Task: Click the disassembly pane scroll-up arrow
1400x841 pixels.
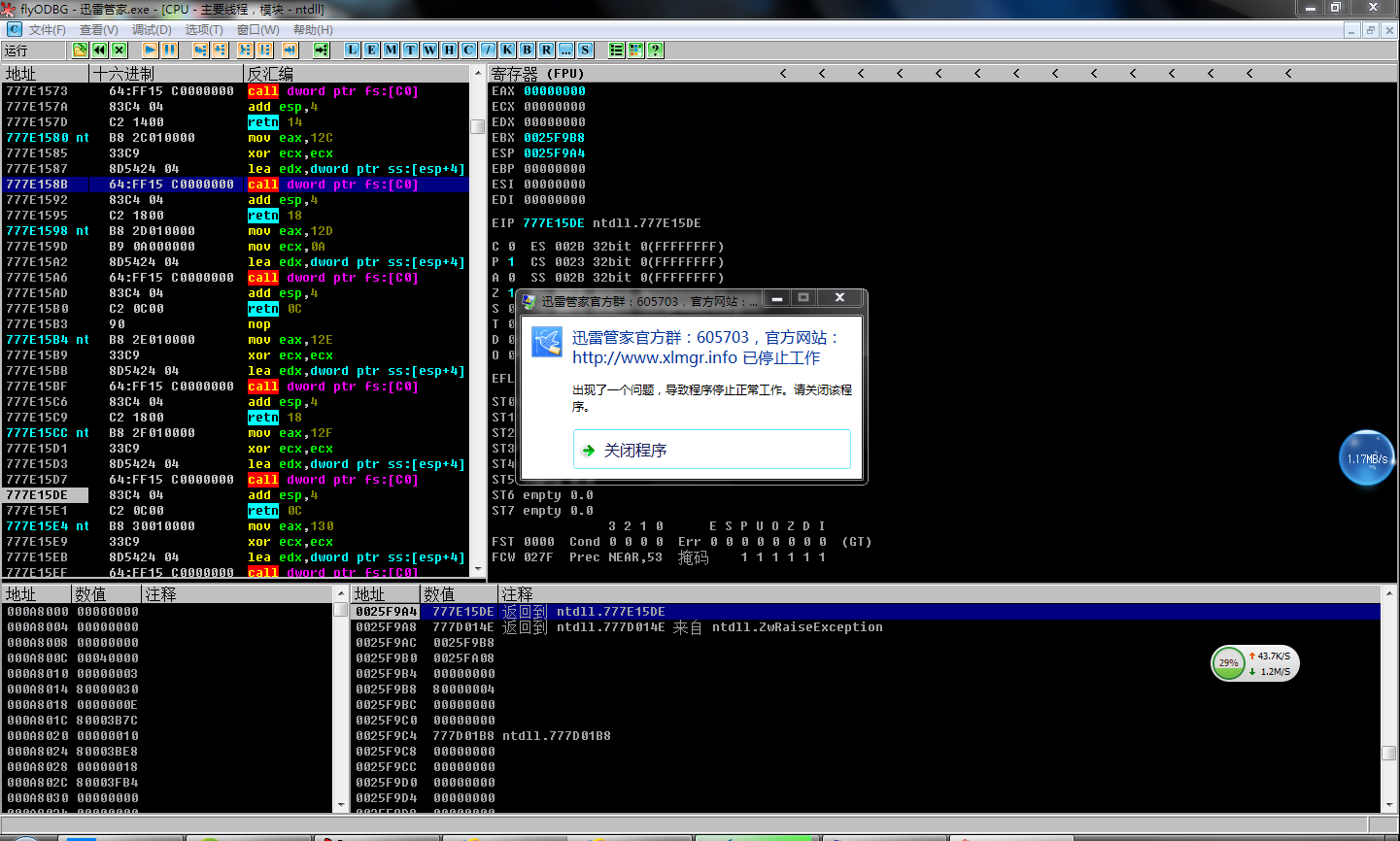Action: pos(477,73)
